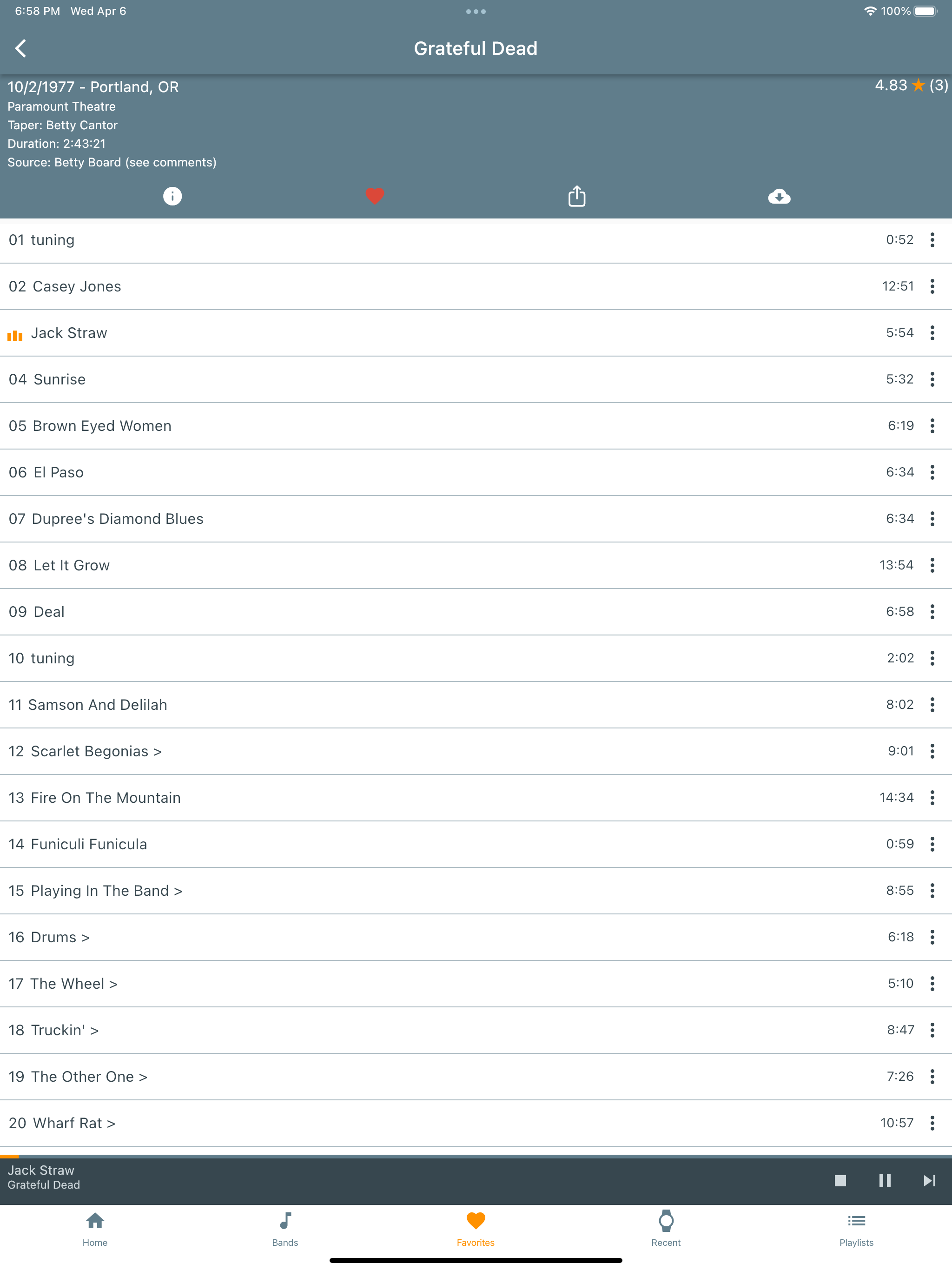Screen dimensions: 952x1270
Task: Show more options for Wharf Rat
Action: coord(932,1124)
